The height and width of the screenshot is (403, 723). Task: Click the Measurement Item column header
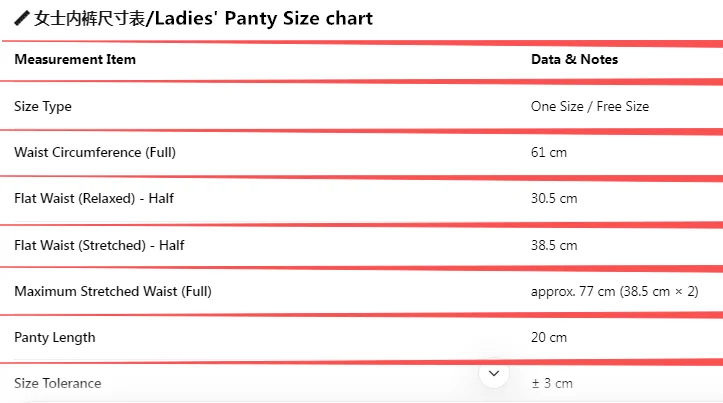coord(75,59)
